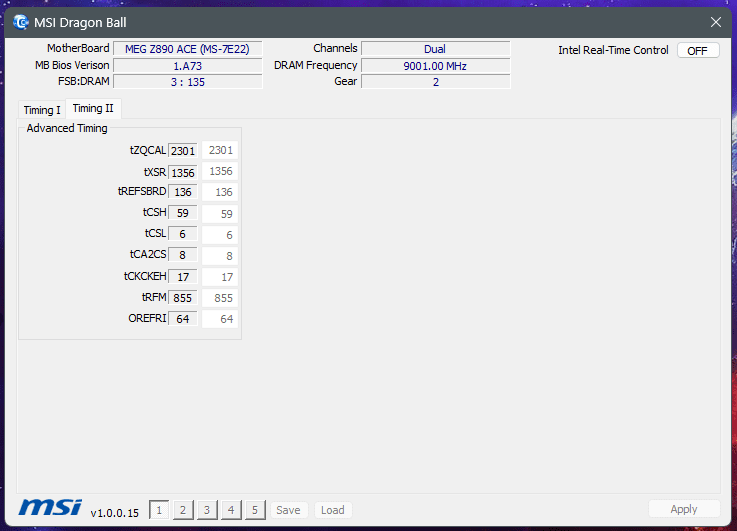
Task: Click the Apply button
Action: (684, 509)
